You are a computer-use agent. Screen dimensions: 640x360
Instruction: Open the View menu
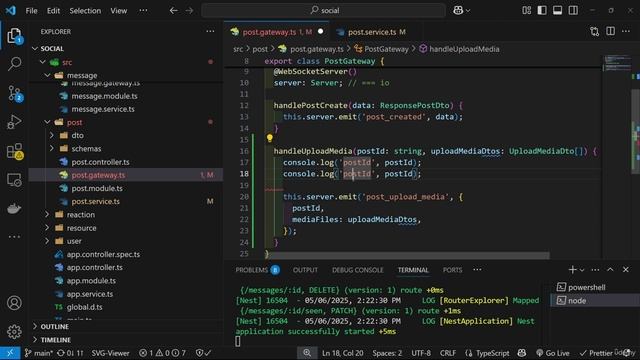coord(119,11)
